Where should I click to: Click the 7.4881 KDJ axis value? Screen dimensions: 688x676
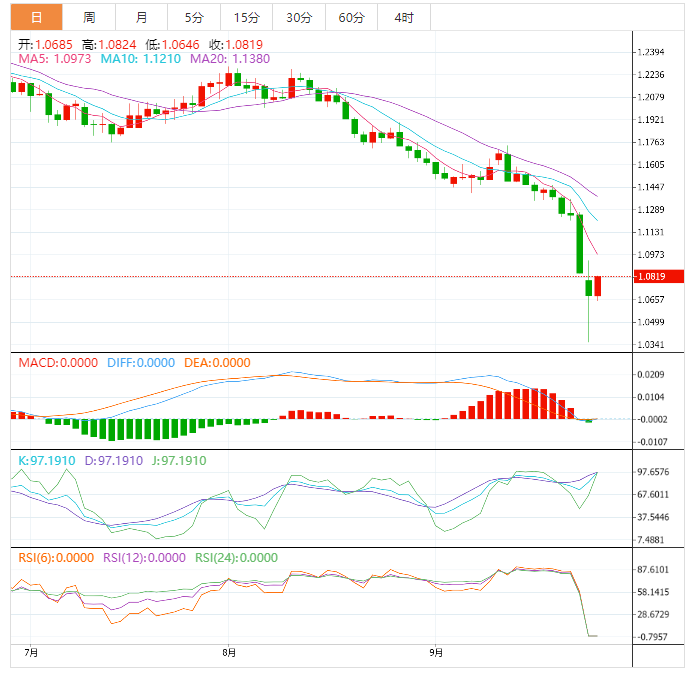point(653,540)
